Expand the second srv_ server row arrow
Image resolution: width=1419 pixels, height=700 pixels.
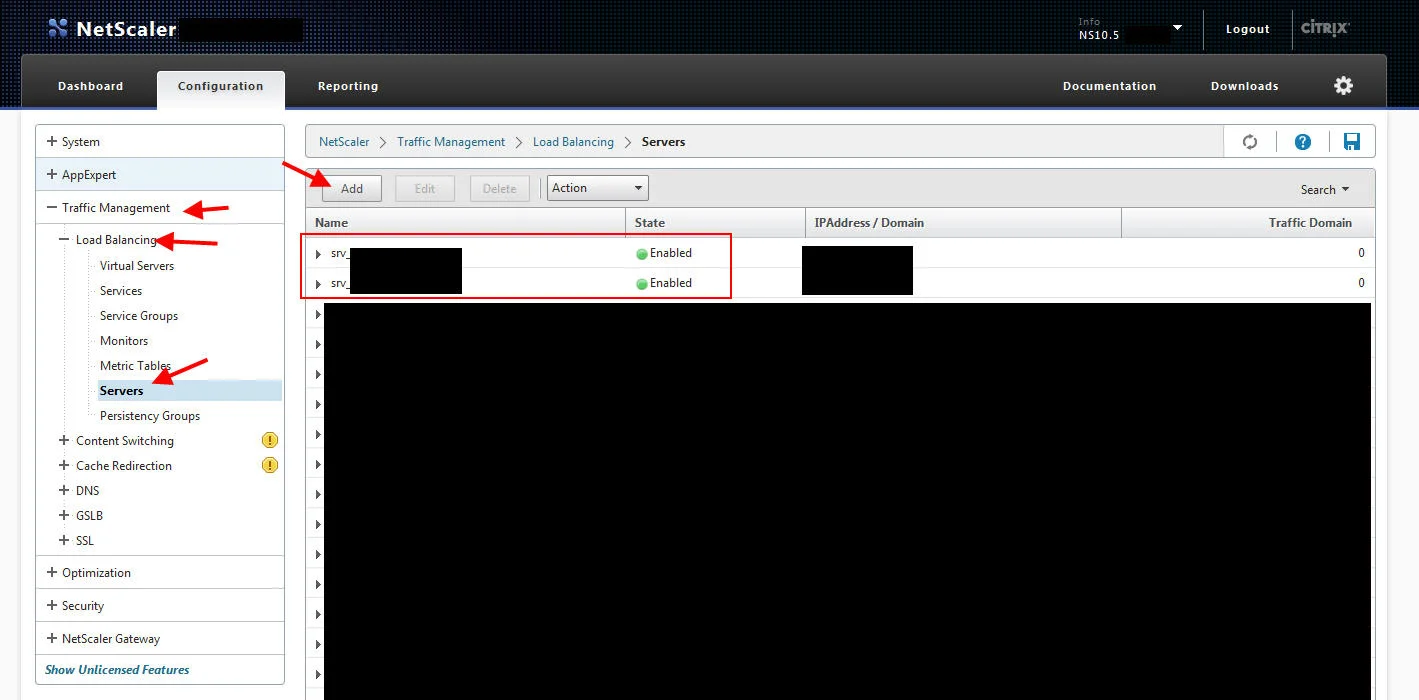click(x=318, y=284)
